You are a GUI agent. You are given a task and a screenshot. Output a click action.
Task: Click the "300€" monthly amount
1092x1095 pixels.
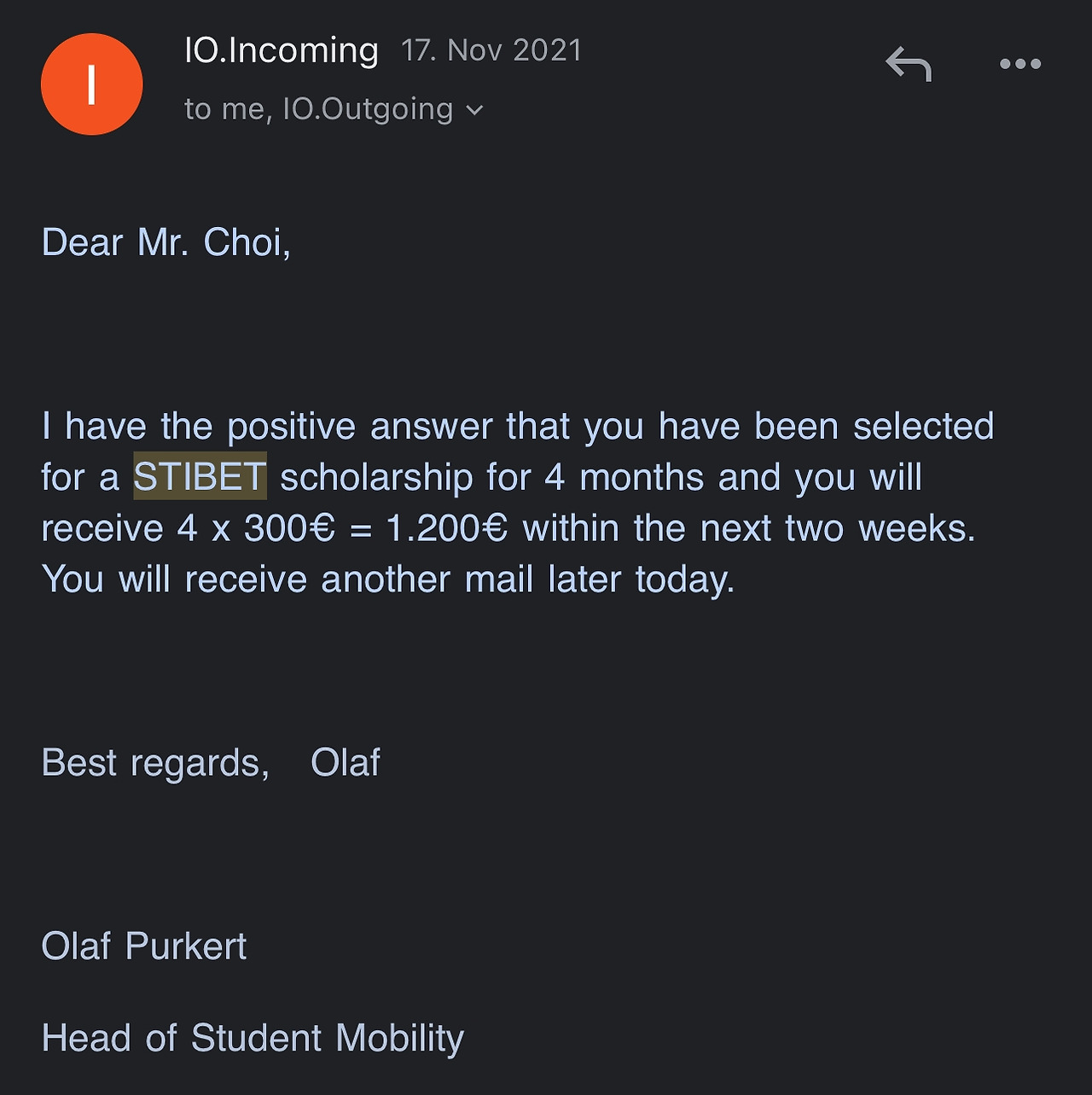coord(289,528)
